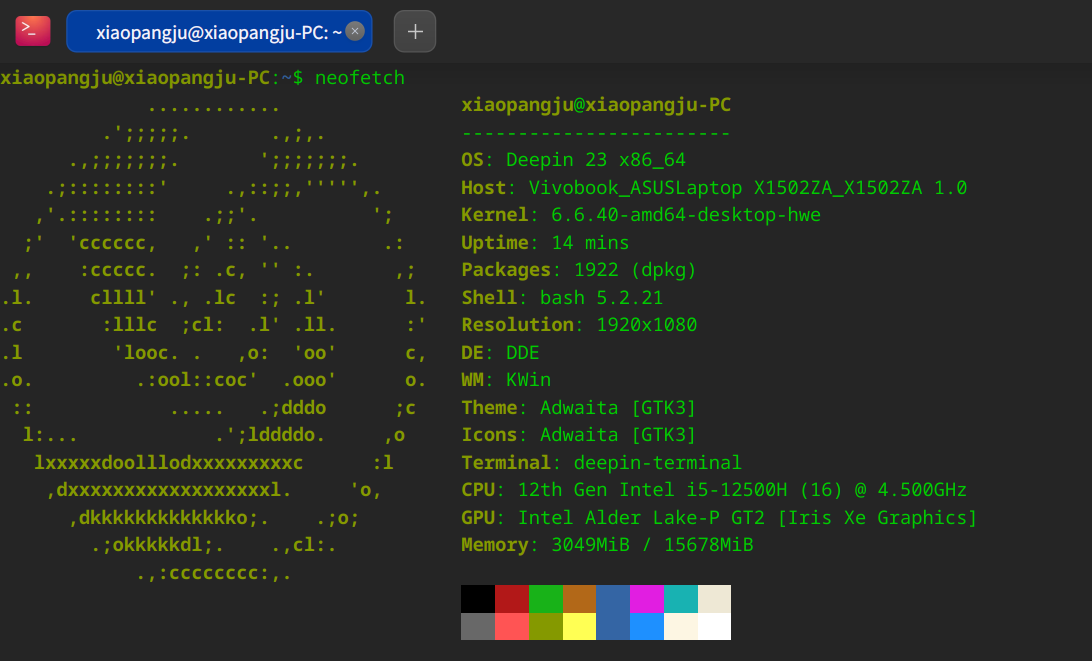Click the brown color block

579,599
